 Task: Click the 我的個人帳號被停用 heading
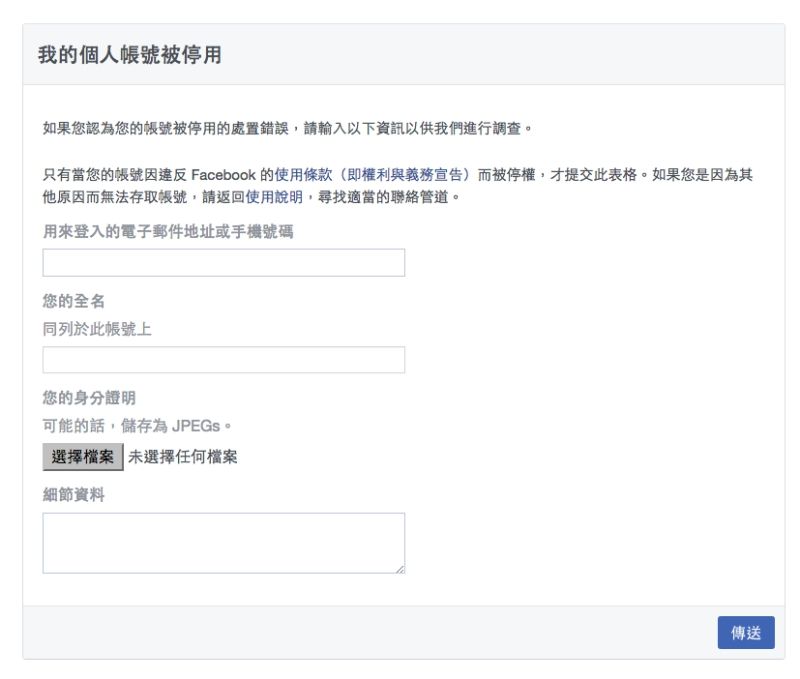(129, 55)
